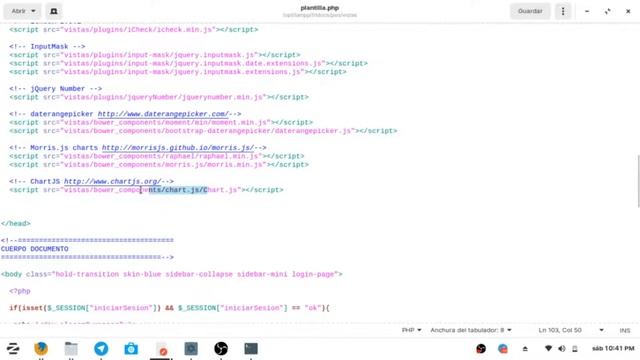Click the Morris.js charts comment text
640x360 pixels.
pos(64,147)
